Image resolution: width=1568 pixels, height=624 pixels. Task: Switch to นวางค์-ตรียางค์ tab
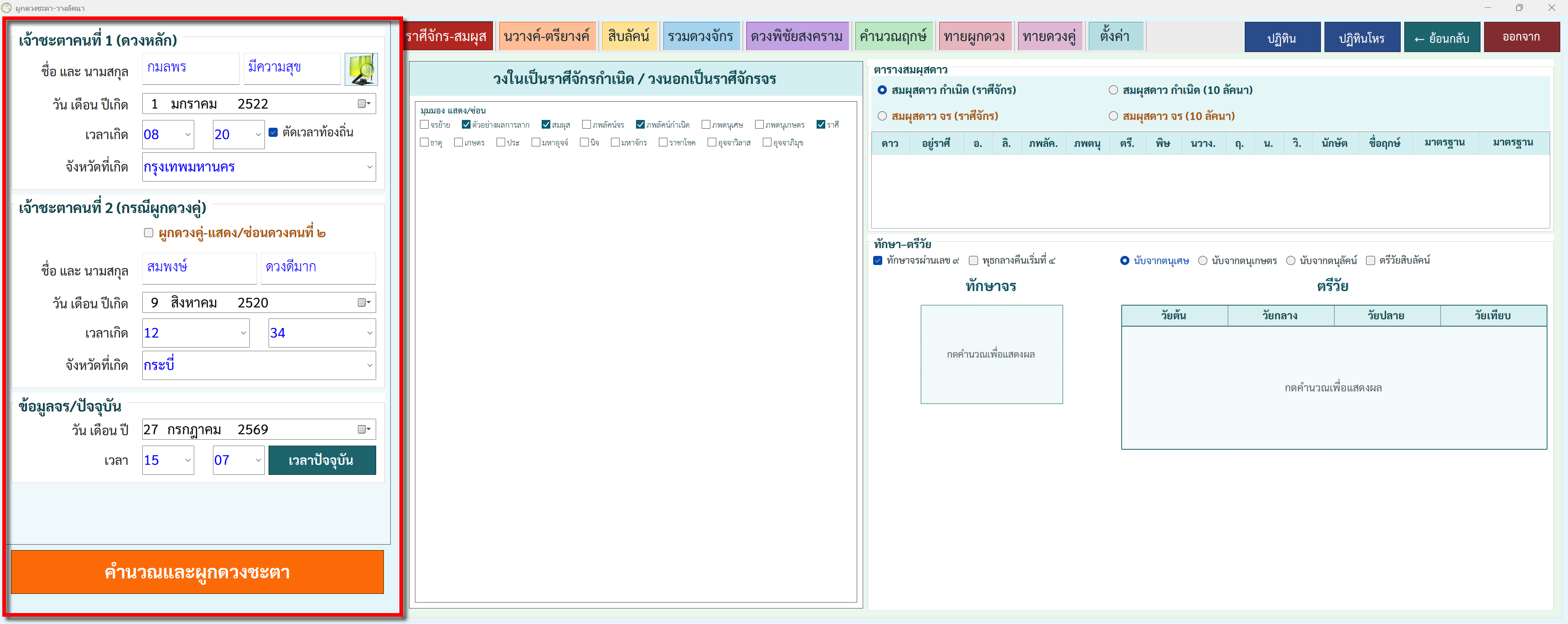546,36
